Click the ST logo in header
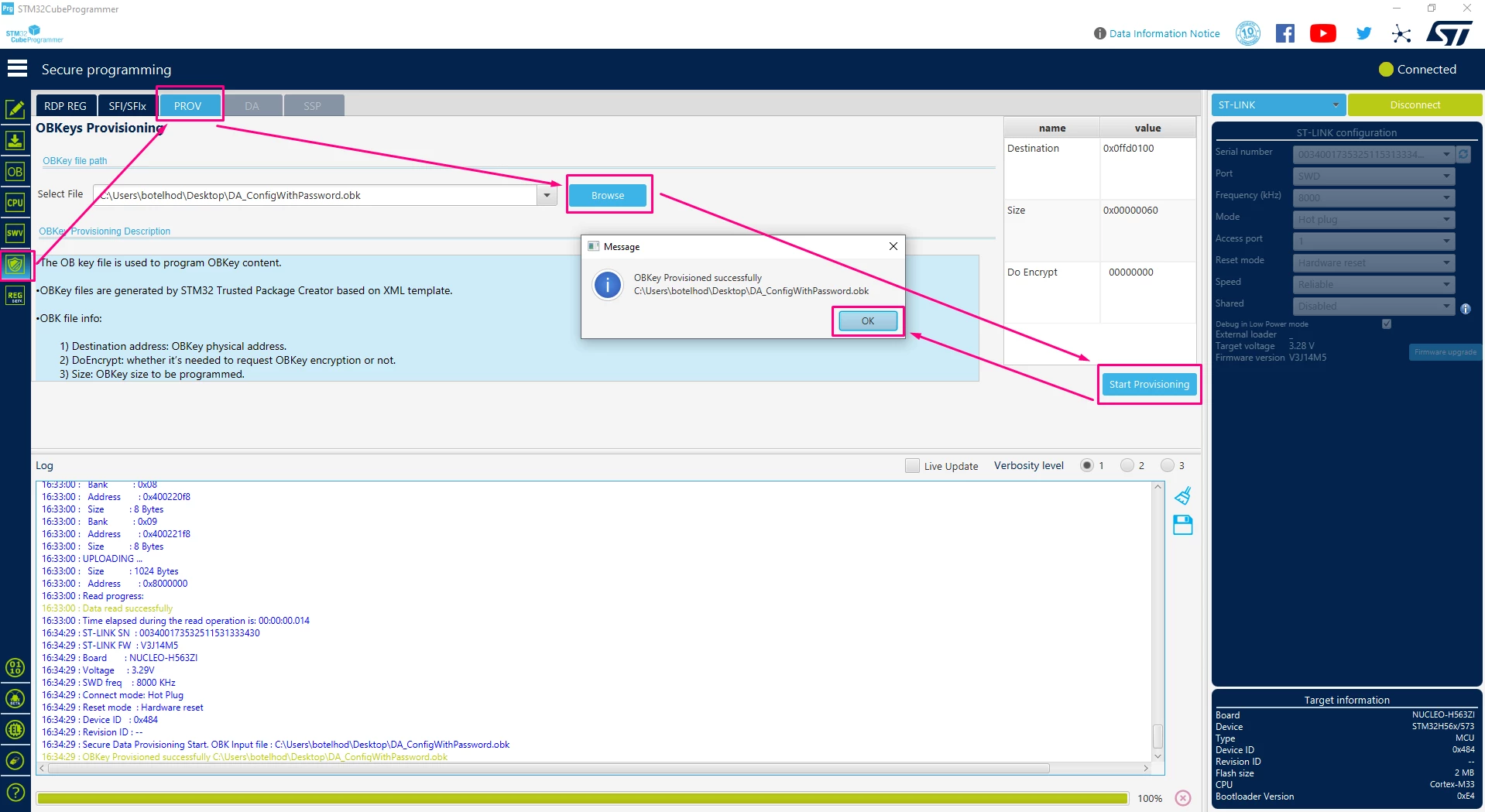 point(1449,33)
